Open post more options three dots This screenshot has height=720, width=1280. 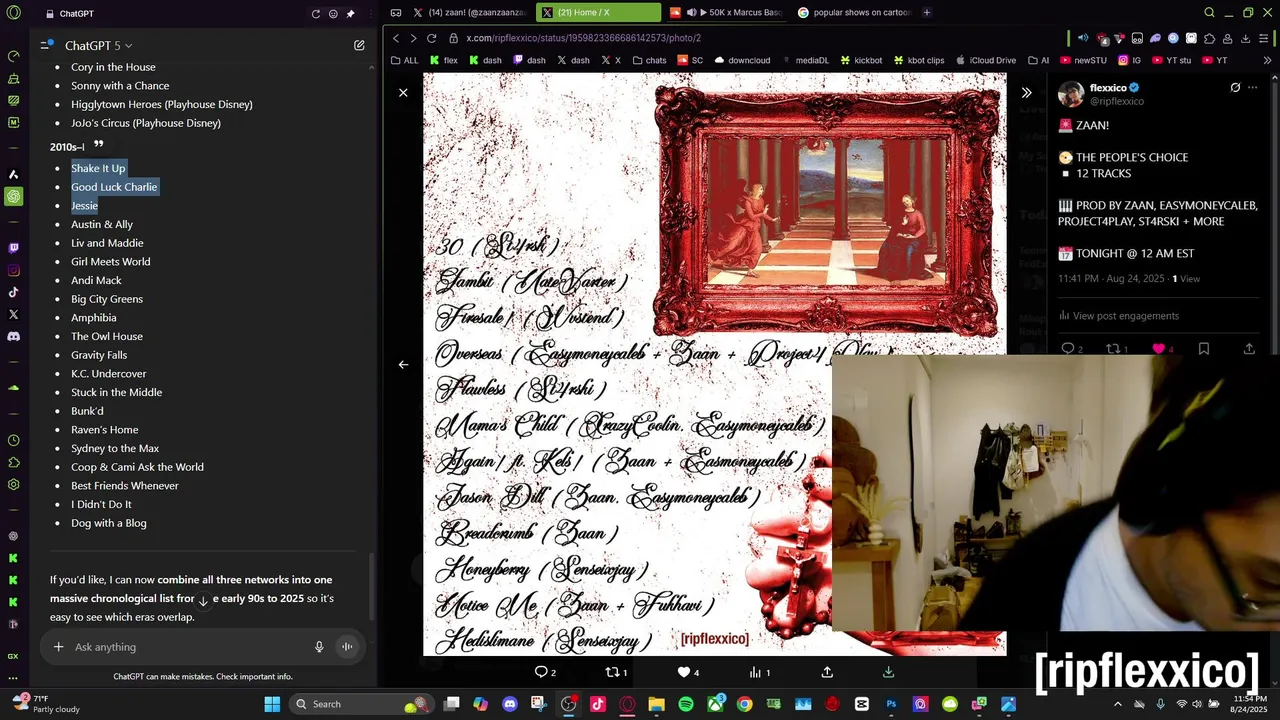point(1253,88)
